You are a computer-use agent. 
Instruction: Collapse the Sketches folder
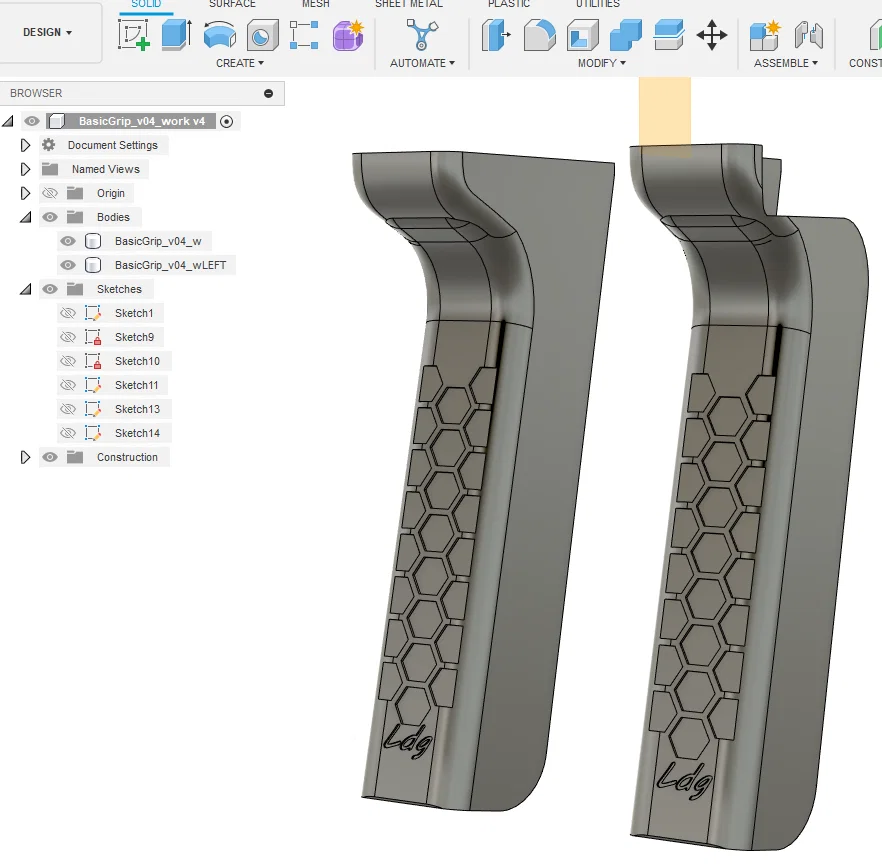pyautogui.click(x=25, y=290)
